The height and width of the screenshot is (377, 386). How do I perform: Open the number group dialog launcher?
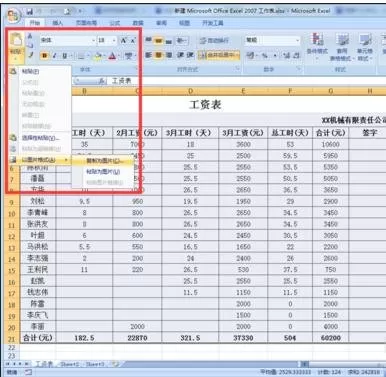point(299,69)
